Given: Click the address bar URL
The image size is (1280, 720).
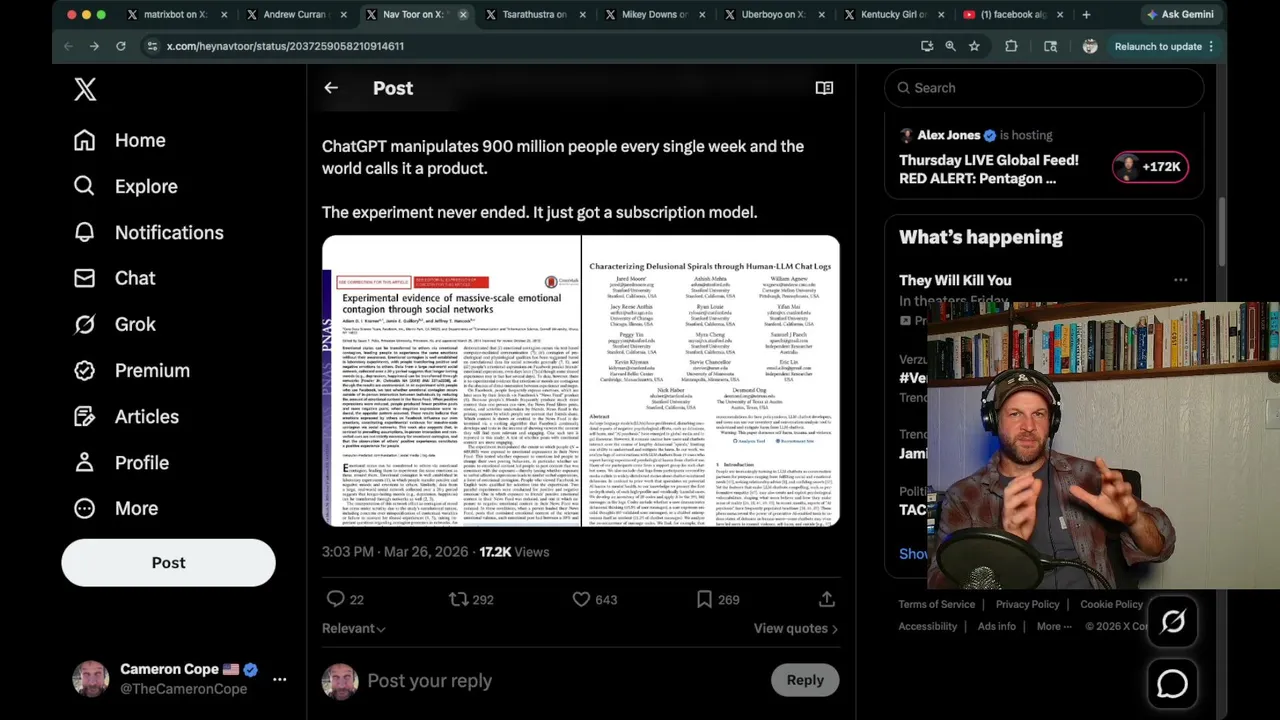Looking at the screenshot, I should pos(285,46).
